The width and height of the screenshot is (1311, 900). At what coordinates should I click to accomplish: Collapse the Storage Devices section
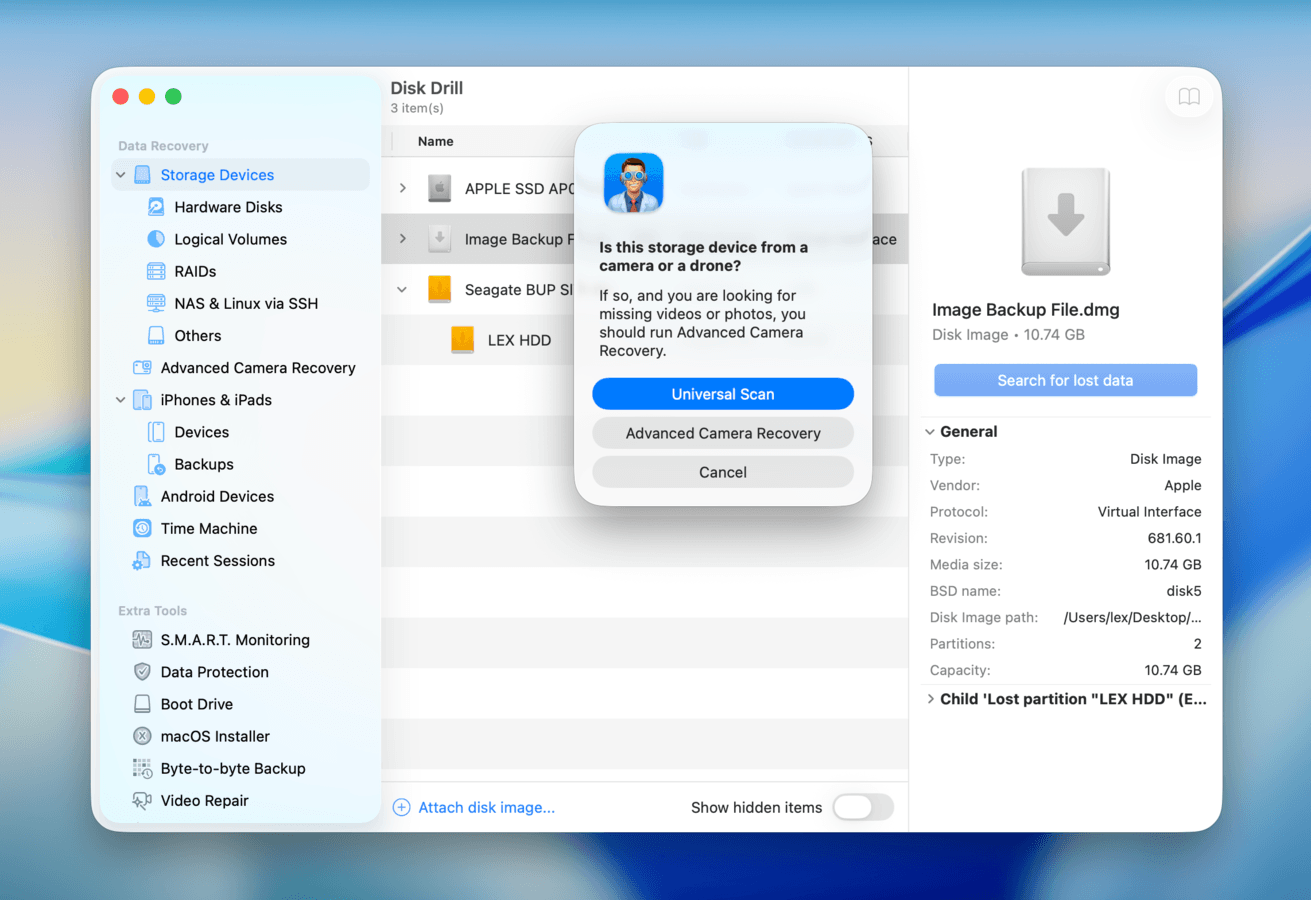coord(119,174)
